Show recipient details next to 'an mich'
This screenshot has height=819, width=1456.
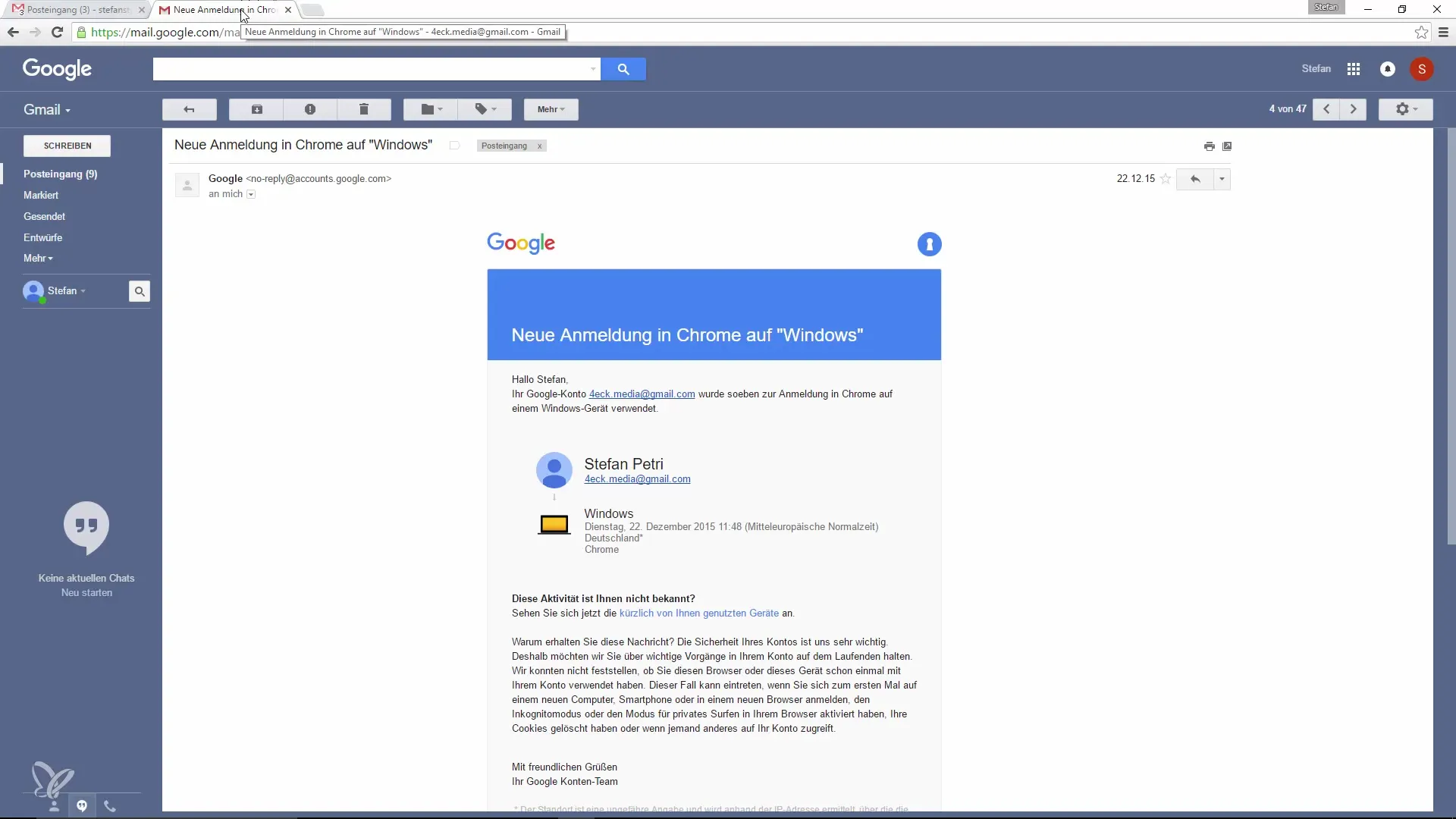coord(251,195)
